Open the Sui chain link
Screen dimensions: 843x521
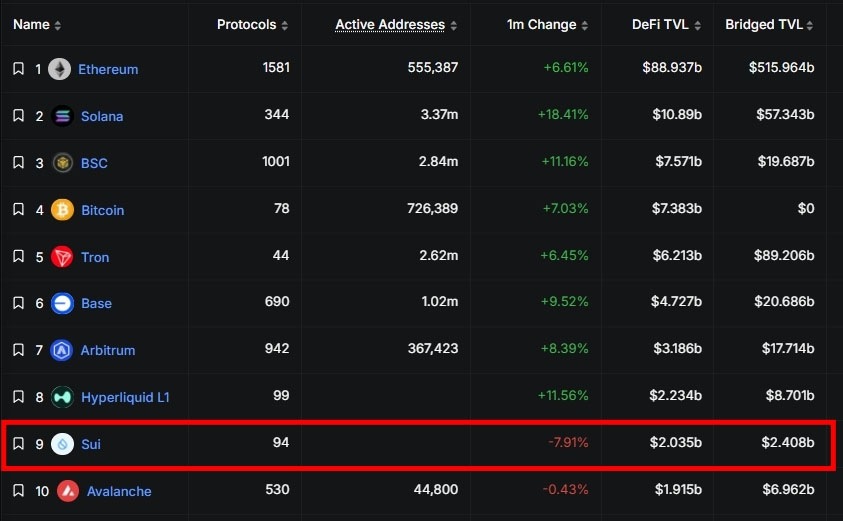pos(91,444)
